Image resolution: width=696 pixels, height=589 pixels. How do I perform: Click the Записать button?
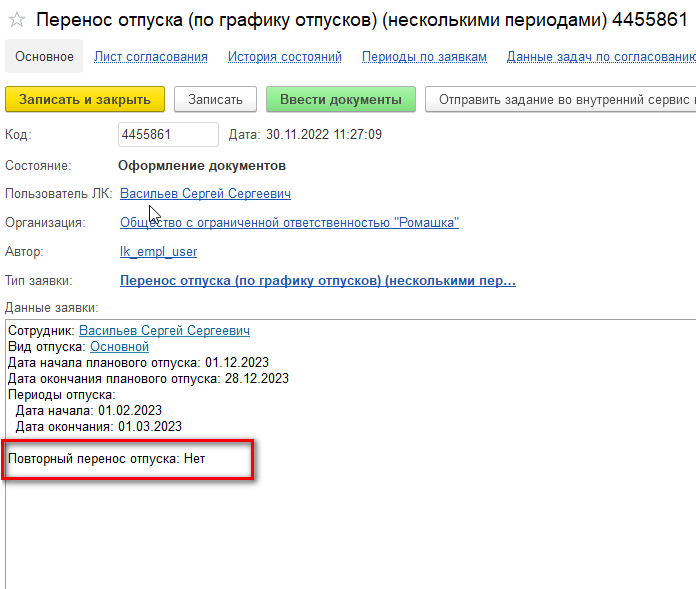point(215,99)
